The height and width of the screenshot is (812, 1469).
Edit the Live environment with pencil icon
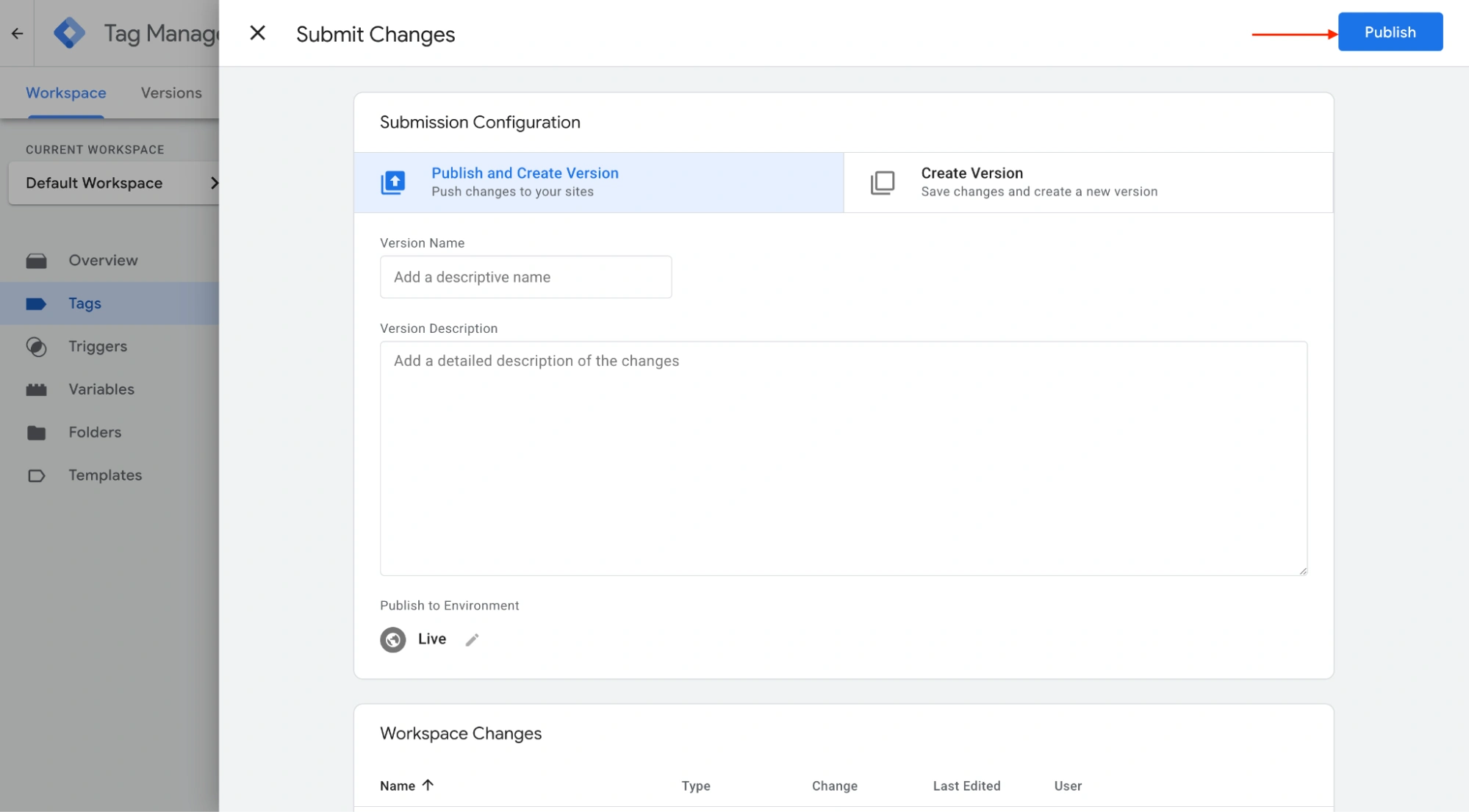[x=472, y=640]
